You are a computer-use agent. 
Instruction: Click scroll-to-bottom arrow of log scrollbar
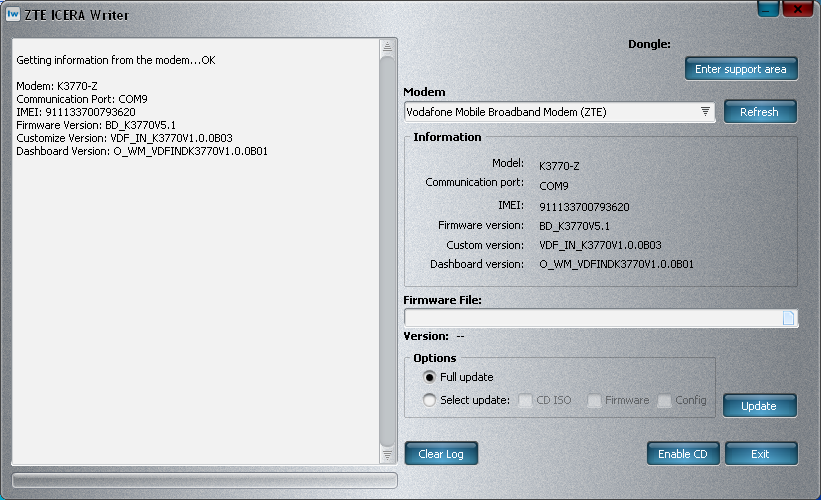pyautogui.click(x=387, y=455)
